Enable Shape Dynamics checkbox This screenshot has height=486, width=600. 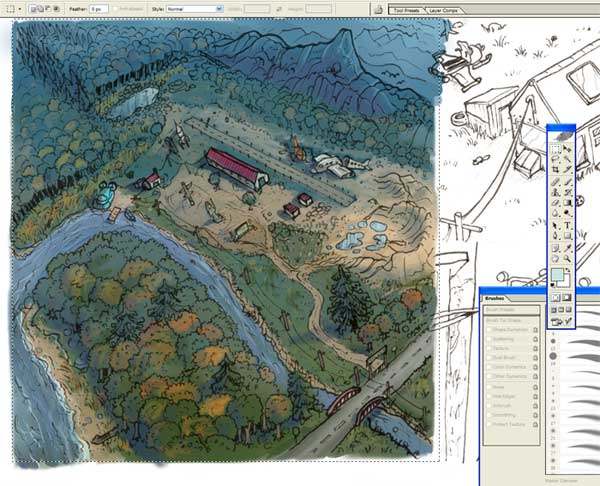(x=486, y=329)
